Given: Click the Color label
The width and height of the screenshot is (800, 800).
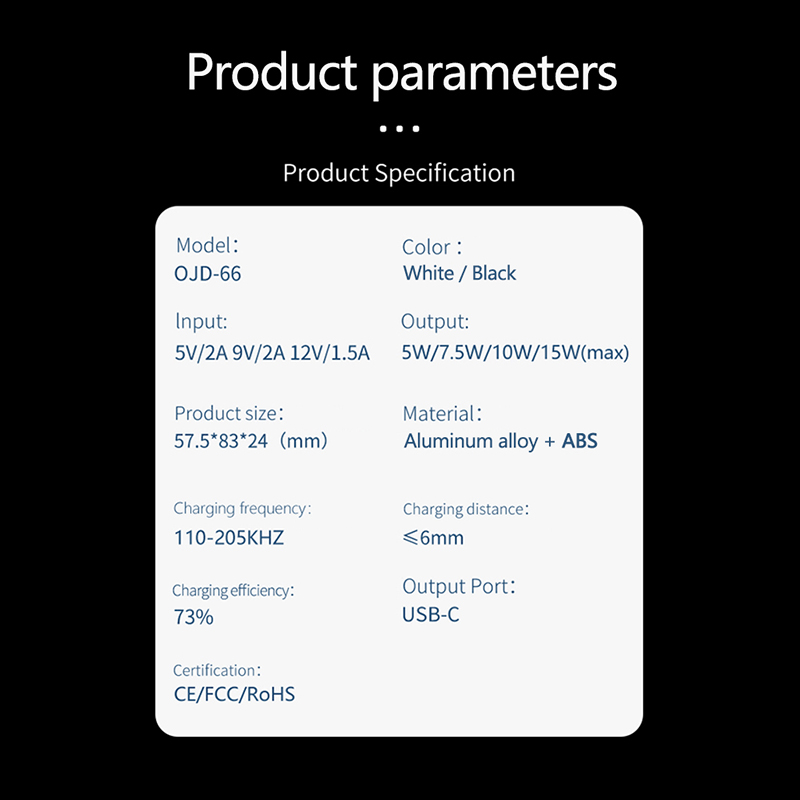Looking at the screenshot, I should (432, 247).
